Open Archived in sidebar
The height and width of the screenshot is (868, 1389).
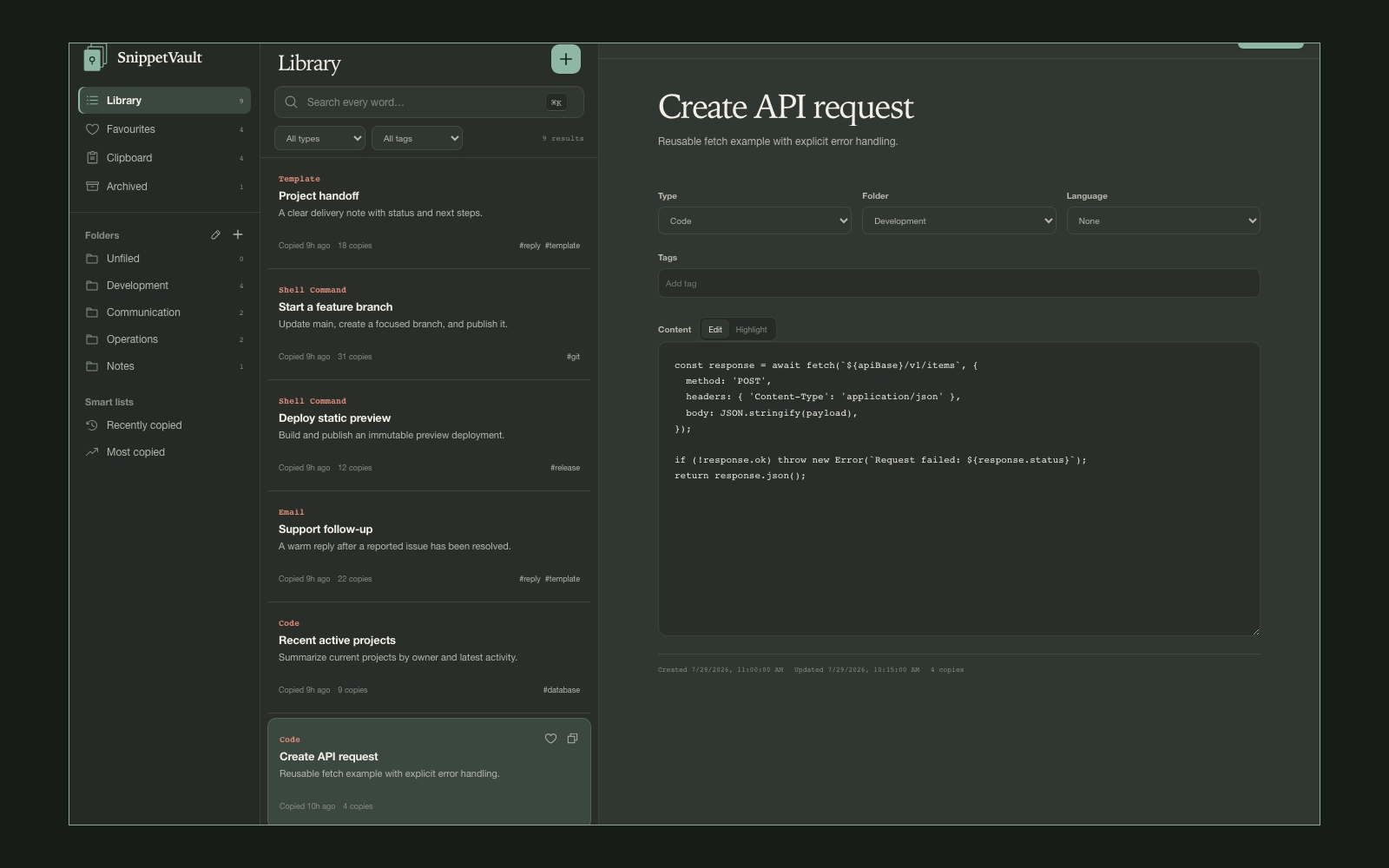pyautogui.click(x=164, y=187)
